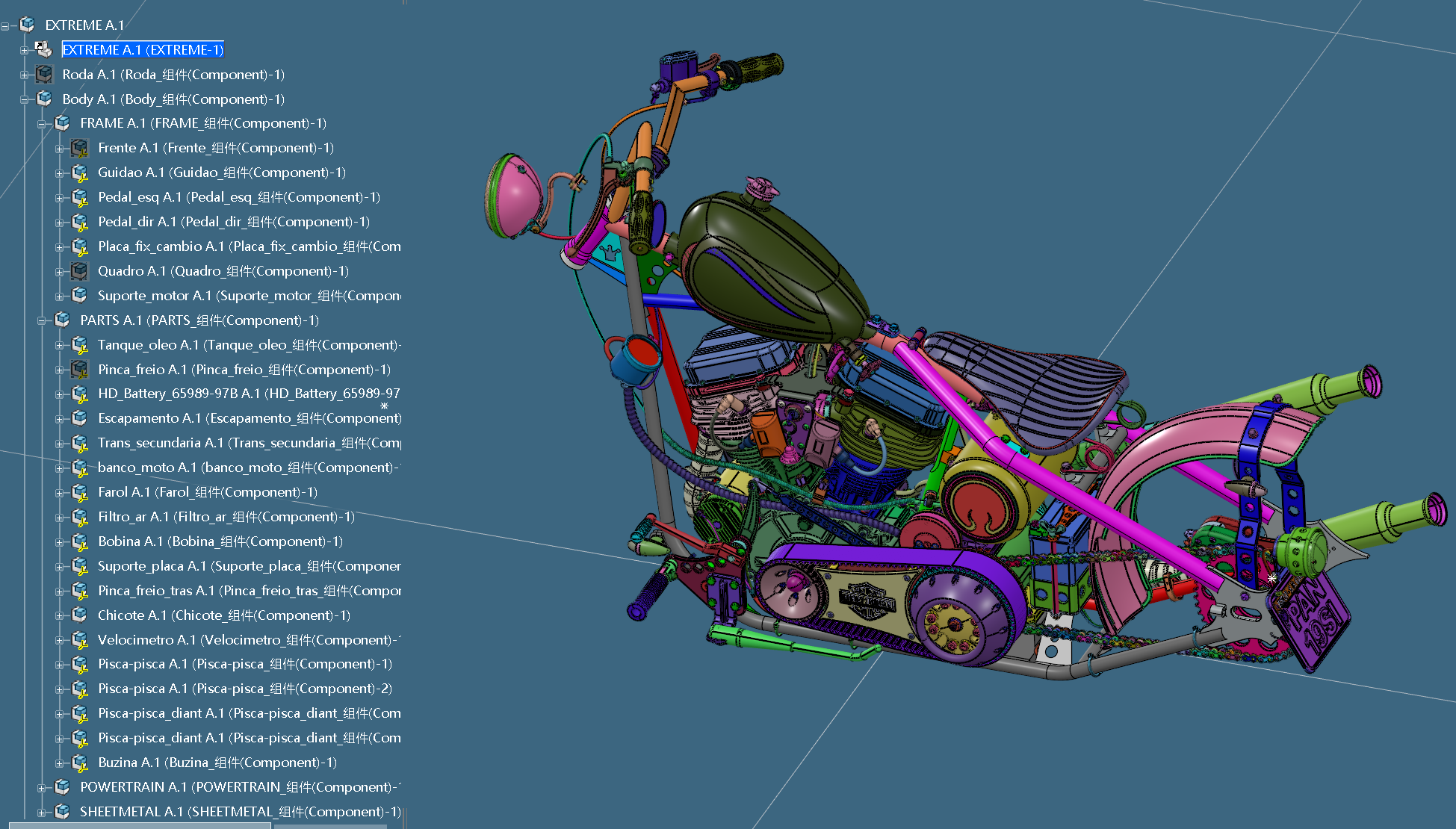Click the Quadro A.1 component icon
Image resolution: width=1456 pixels, height=829 pixels.
point(80,271)
